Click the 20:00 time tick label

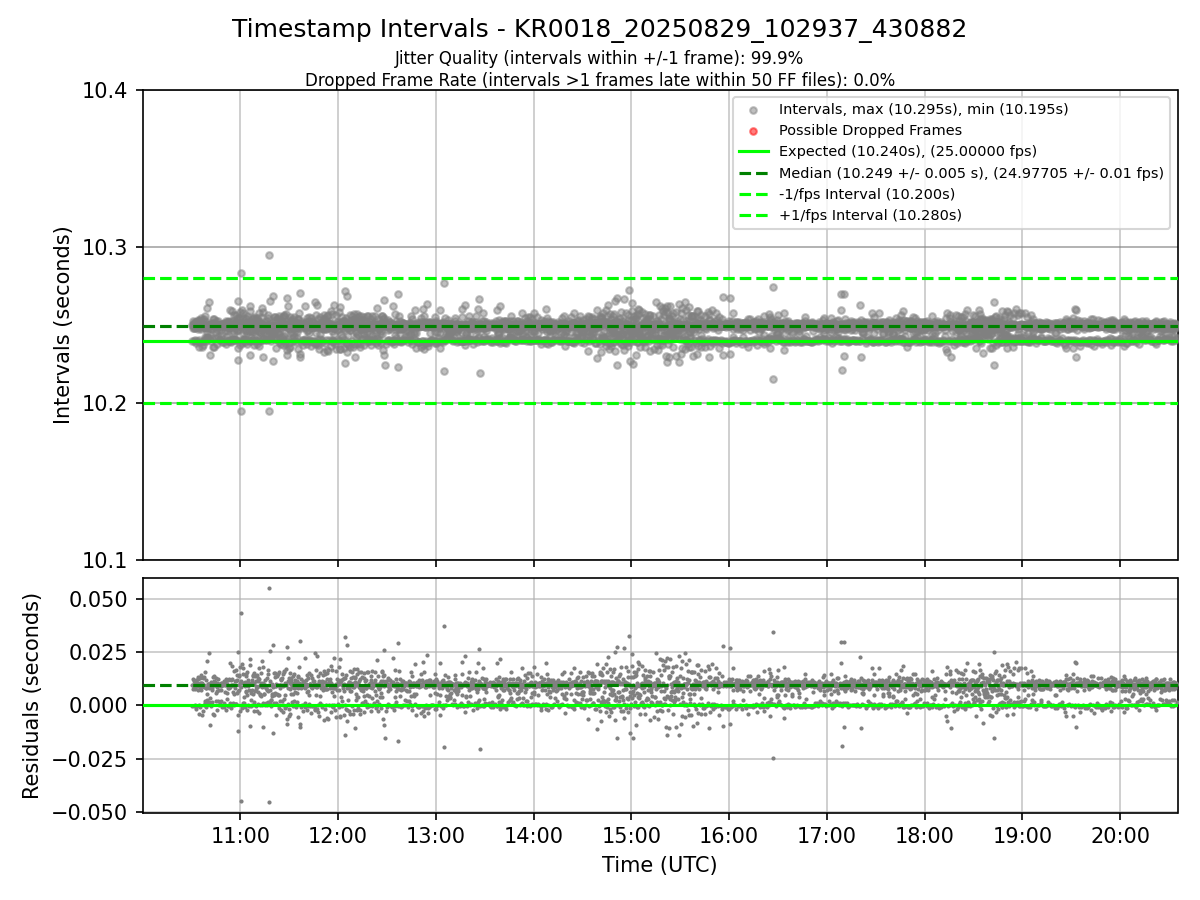1120,834
